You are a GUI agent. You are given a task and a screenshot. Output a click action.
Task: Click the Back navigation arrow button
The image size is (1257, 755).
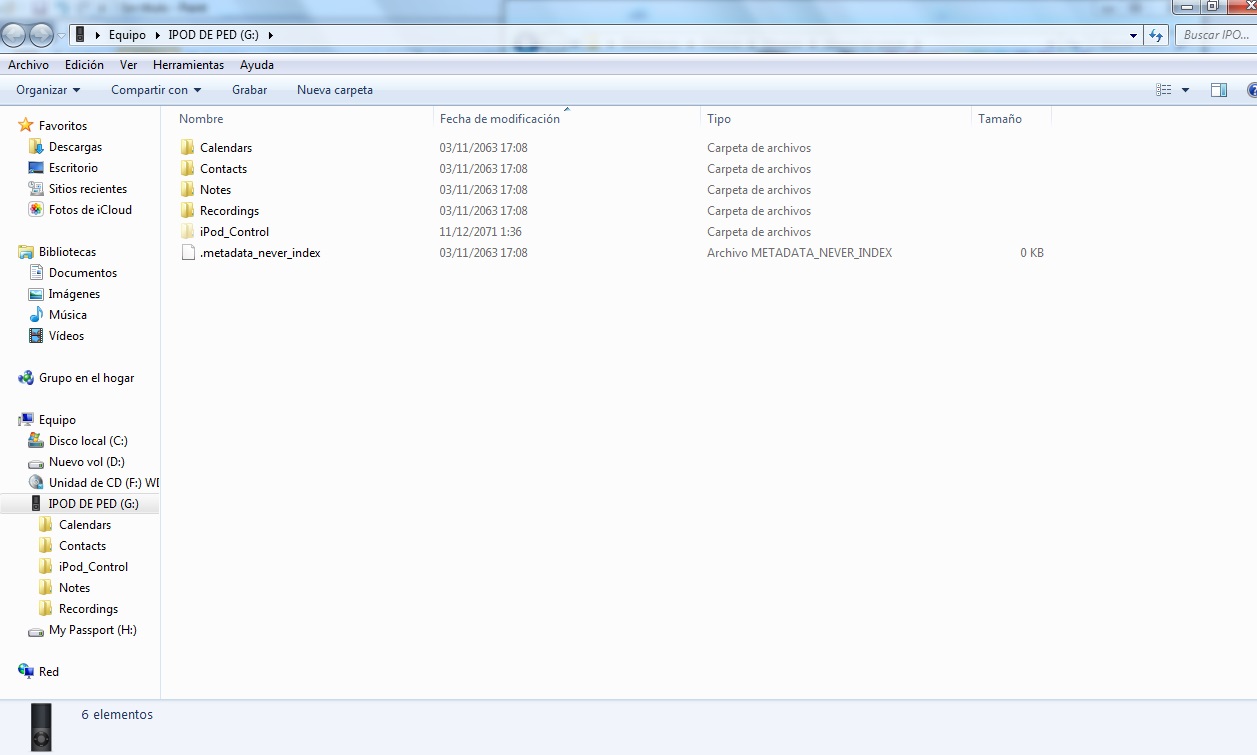14,35
